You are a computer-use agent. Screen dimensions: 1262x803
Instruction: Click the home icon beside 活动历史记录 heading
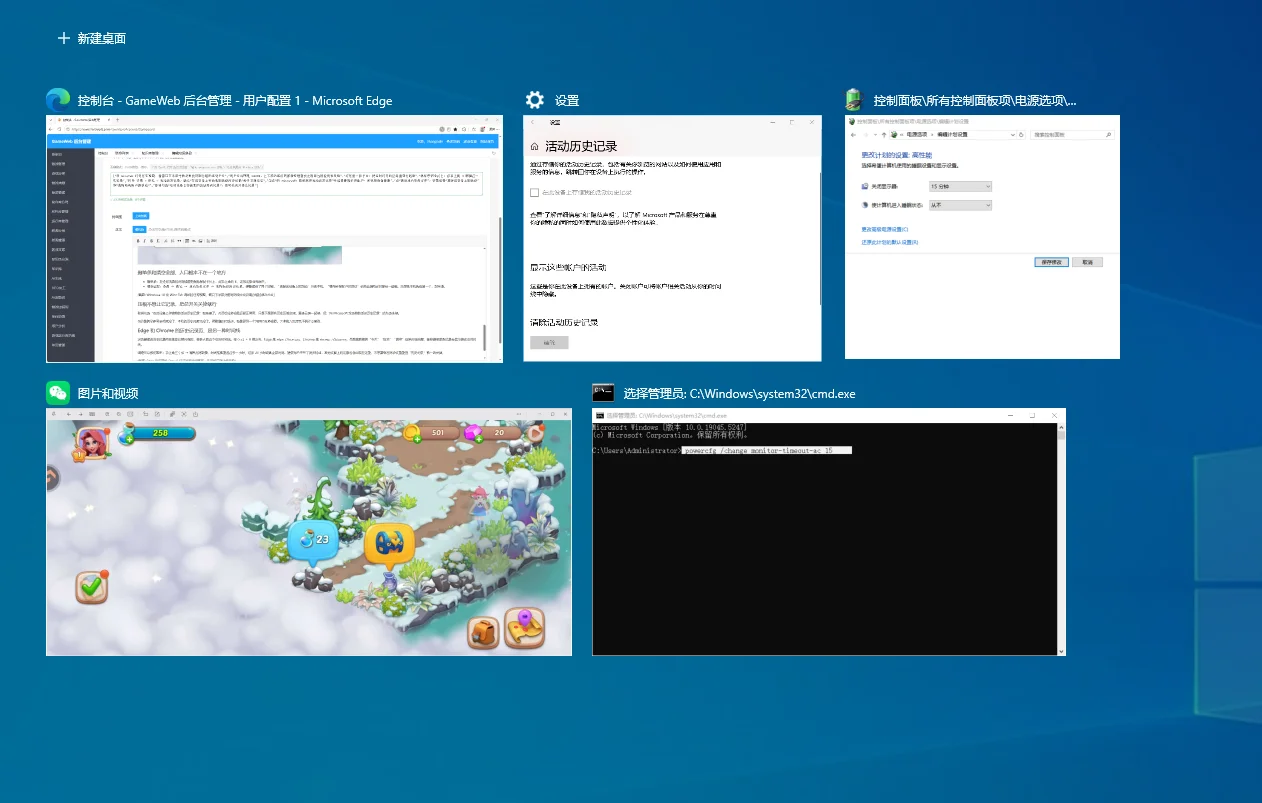534,146
